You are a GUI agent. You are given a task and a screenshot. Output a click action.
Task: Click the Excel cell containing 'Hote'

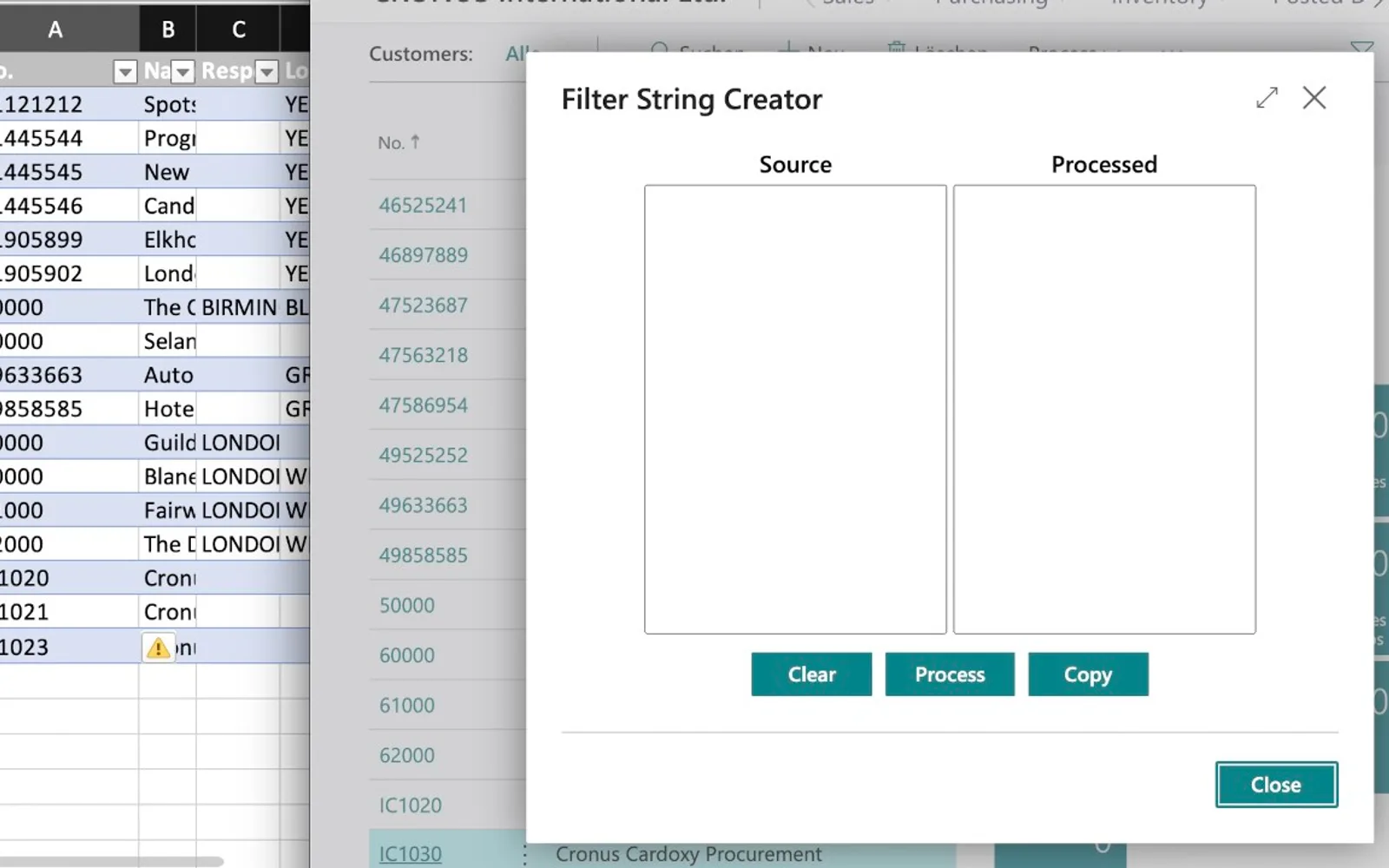point(168,409)
